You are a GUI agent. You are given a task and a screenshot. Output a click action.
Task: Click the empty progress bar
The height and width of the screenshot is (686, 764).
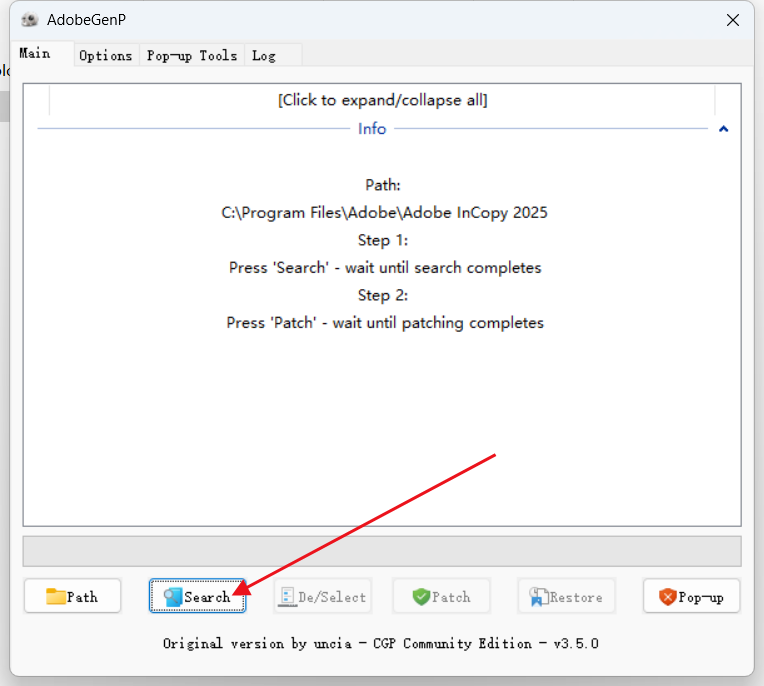[382, 551]
